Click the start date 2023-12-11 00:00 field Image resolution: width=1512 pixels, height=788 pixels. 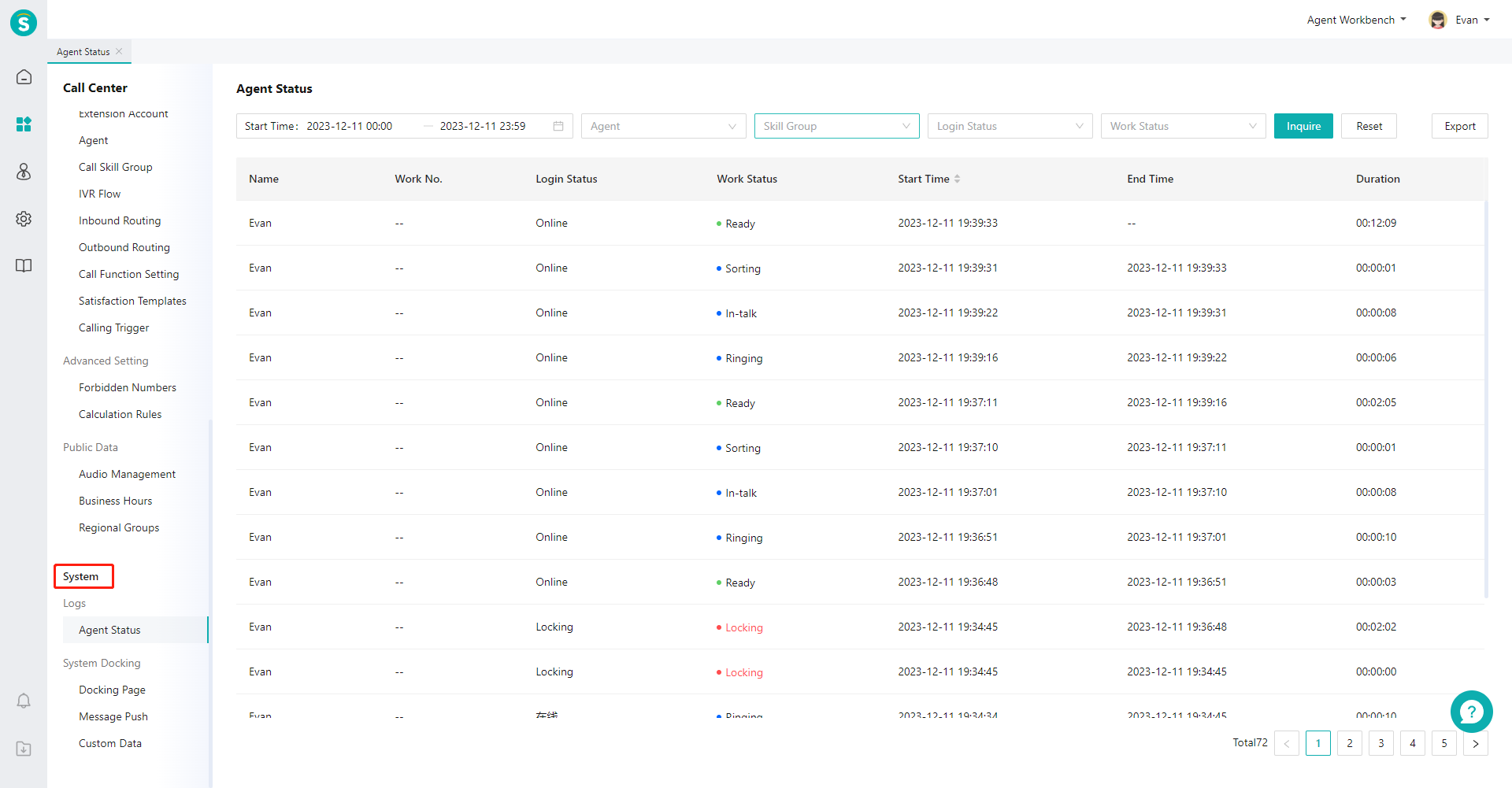click(x=350, y=126)
